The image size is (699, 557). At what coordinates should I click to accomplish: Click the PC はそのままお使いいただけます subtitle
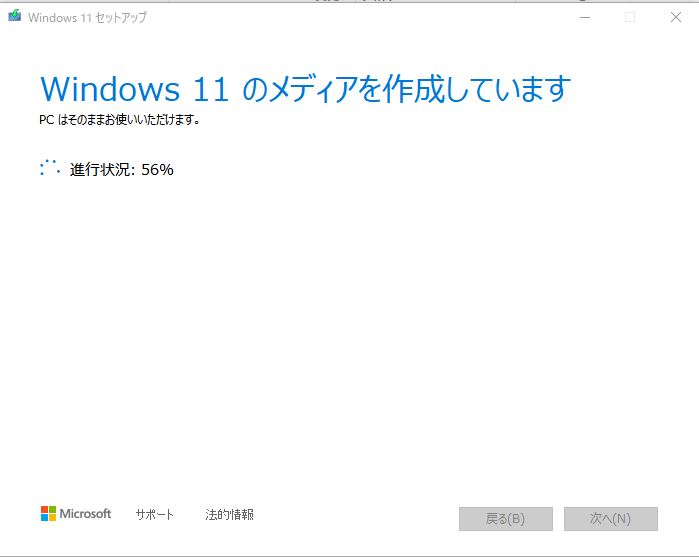click(x=119, y=120)
